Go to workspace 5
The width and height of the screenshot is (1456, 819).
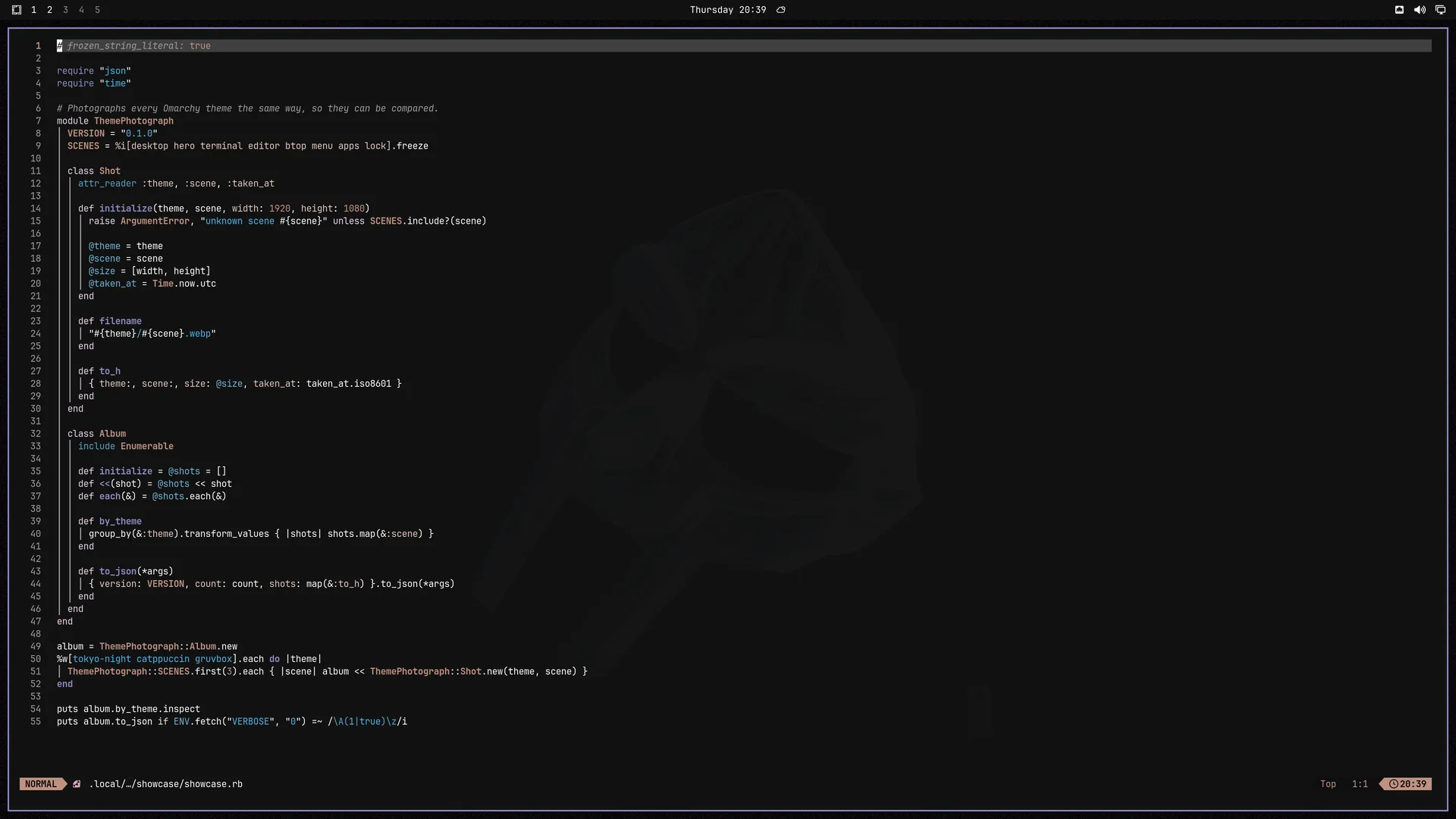(97, 10)
